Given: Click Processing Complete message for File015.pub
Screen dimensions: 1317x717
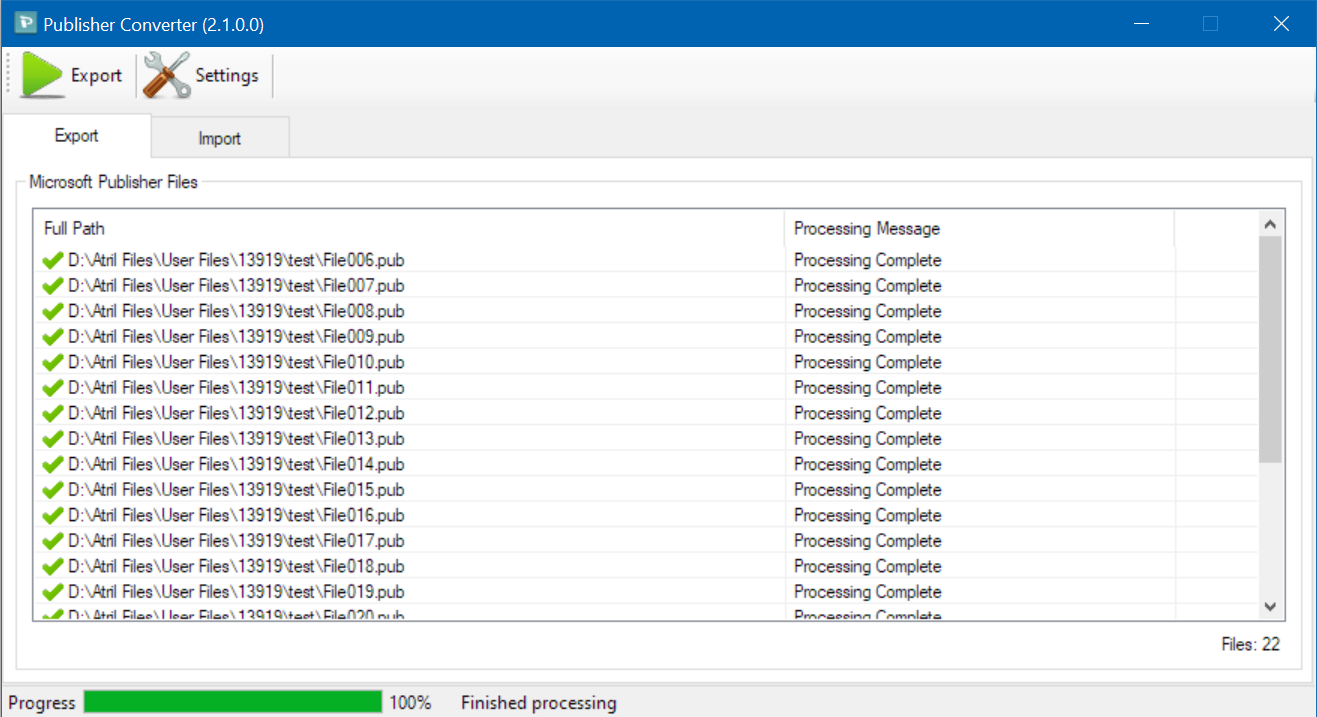Looking at the screenshot, I should pos(867,490).
